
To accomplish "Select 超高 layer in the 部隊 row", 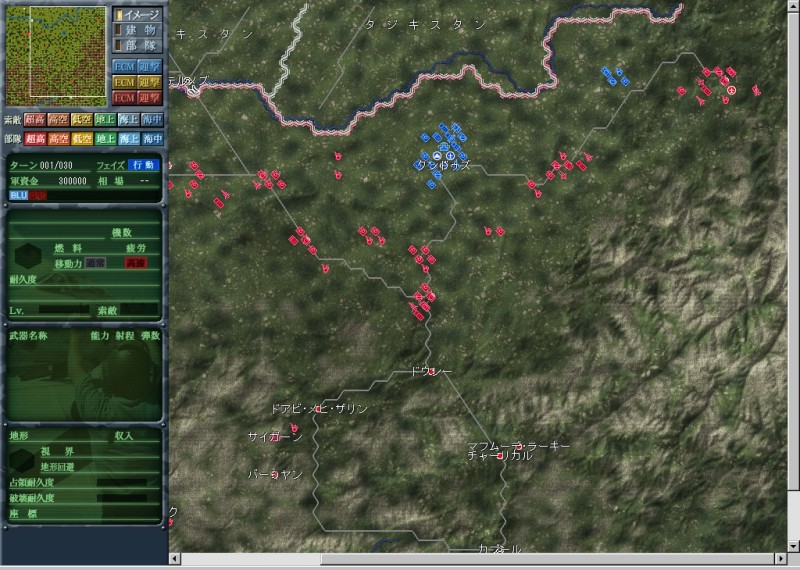I will coord(35,138).
